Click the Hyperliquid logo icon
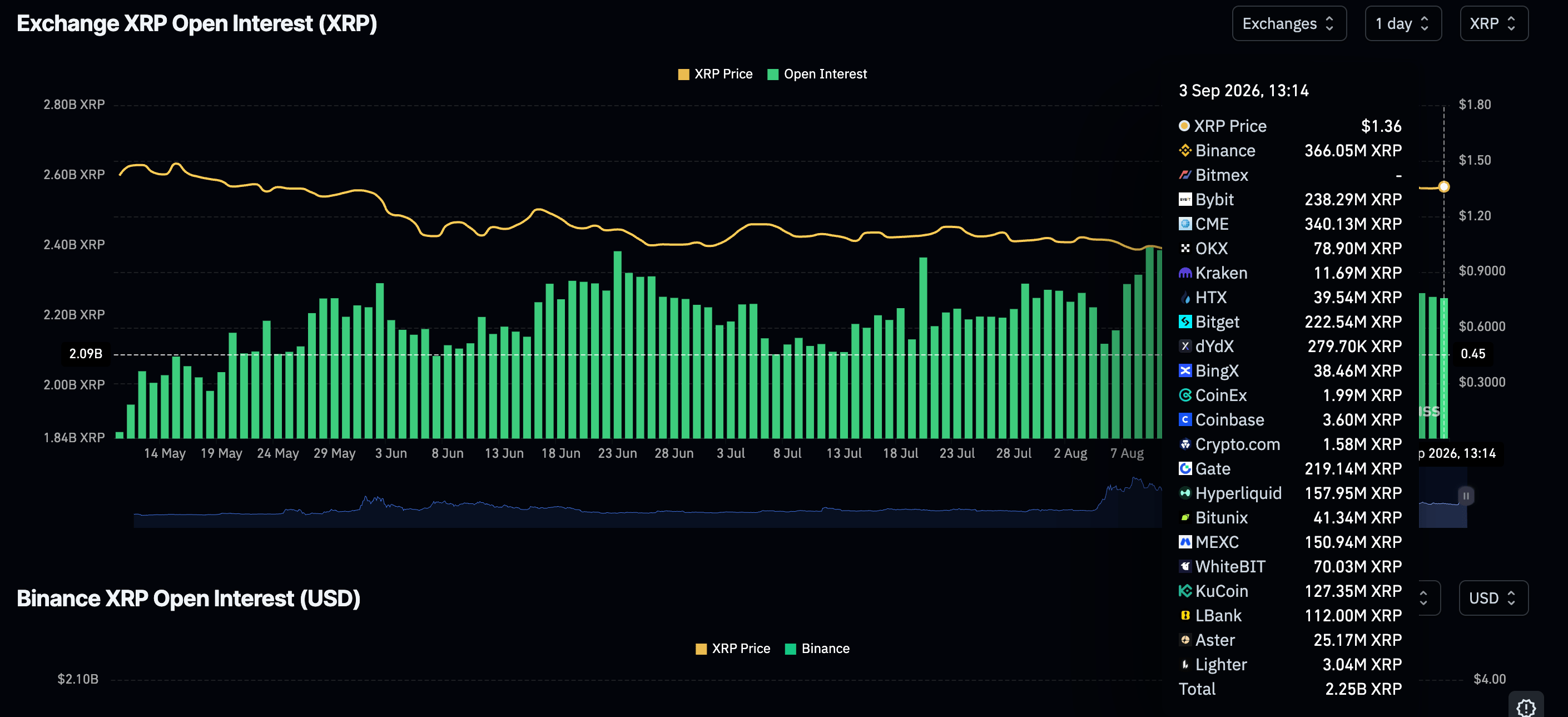Image resolution: width=1568 pixels, height=717 pixels. click(1184, 493)
